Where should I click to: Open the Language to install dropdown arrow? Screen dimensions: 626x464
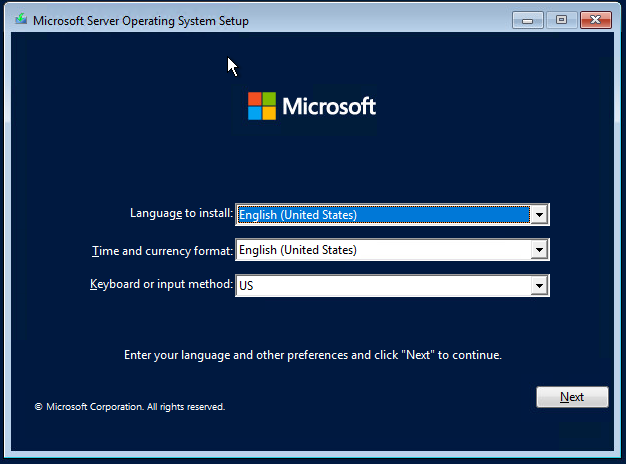click(539, 215)
